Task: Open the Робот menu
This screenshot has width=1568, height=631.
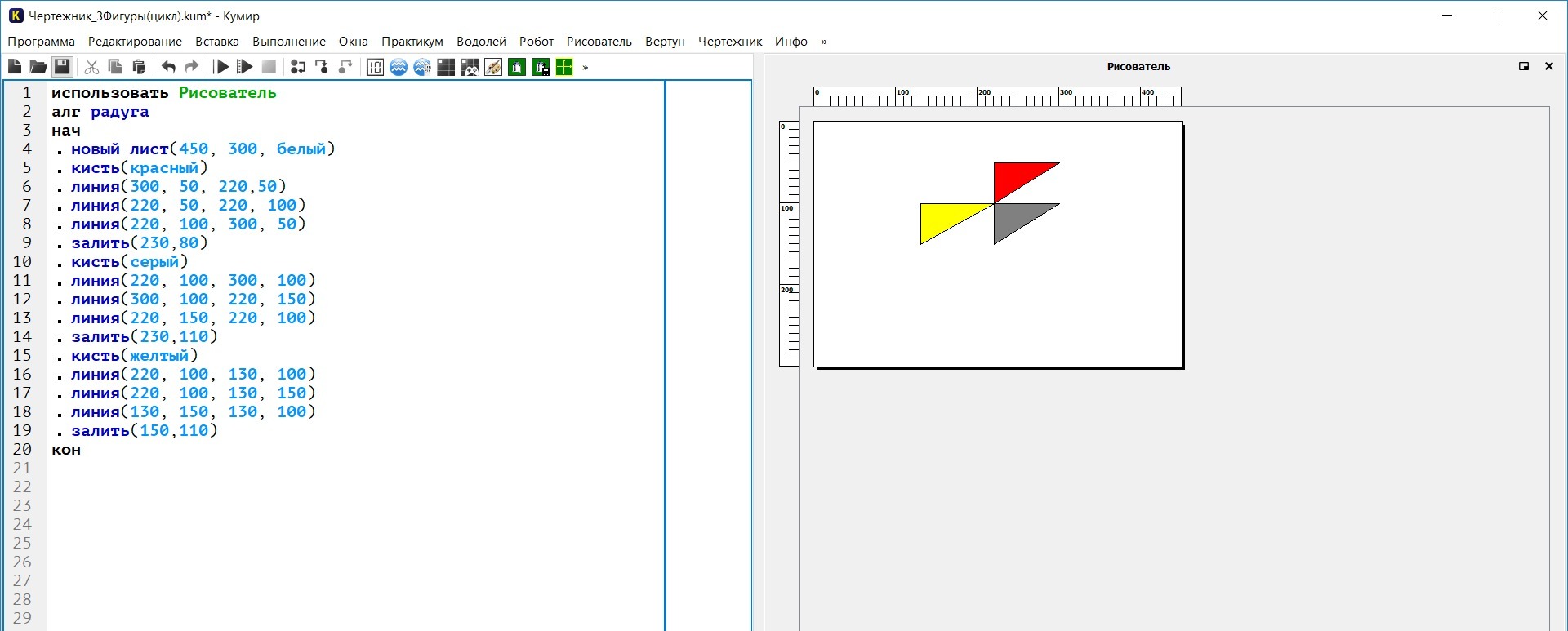Action: point(537,42)
